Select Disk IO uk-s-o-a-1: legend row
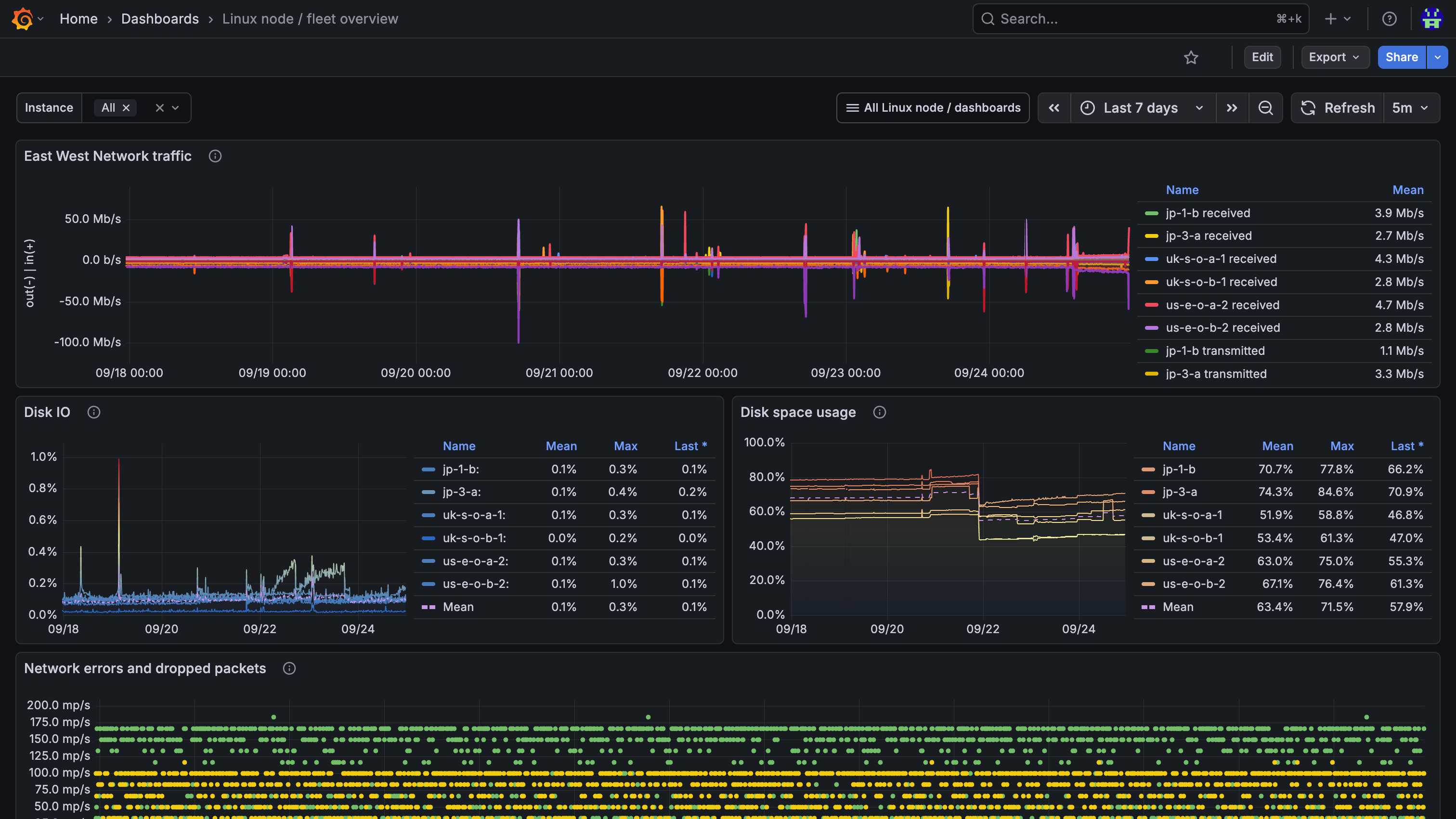The height and width of the screenshot is (819, 1456). tap(565, 515)
